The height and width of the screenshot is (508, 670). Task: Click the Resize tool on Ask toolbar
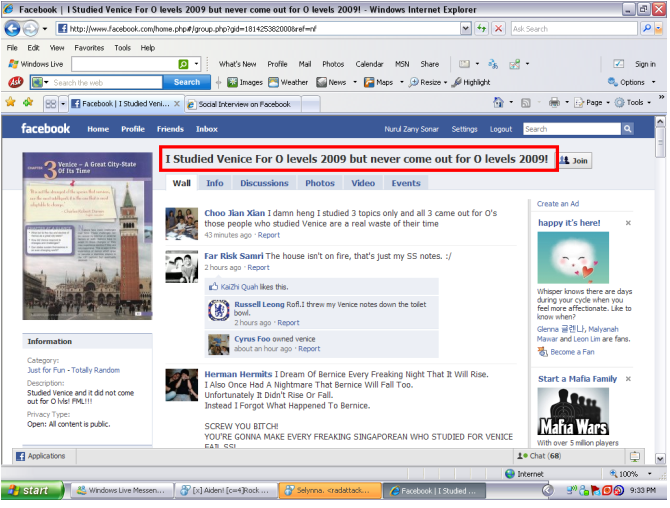tap(425, 82)
